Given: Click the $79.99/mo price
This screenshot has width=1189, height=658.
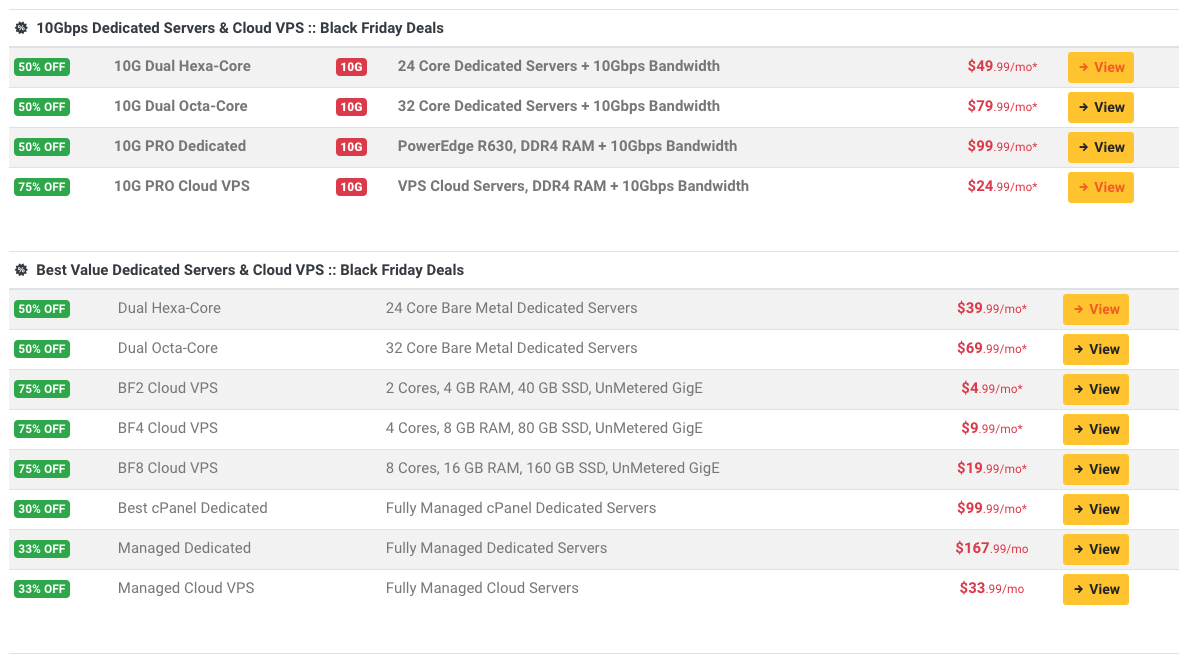Looking at the screenshot, I should 1002,106.
